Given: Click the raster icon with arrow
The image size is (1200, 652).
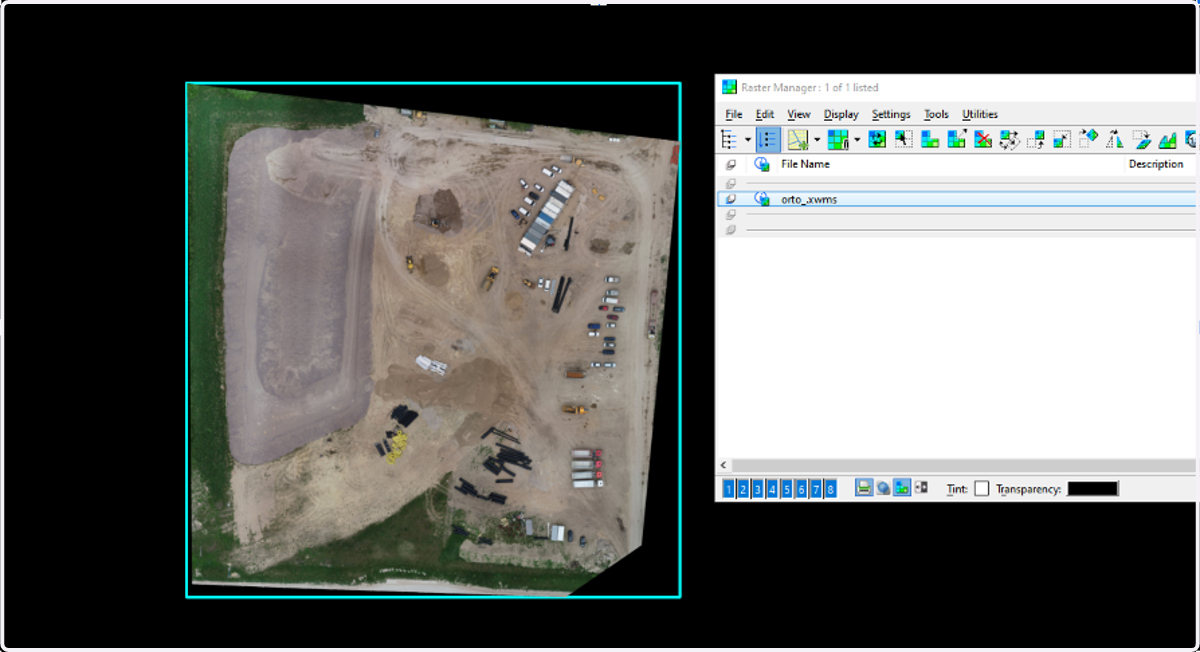Looking at the screenshot, I should 956,140.
